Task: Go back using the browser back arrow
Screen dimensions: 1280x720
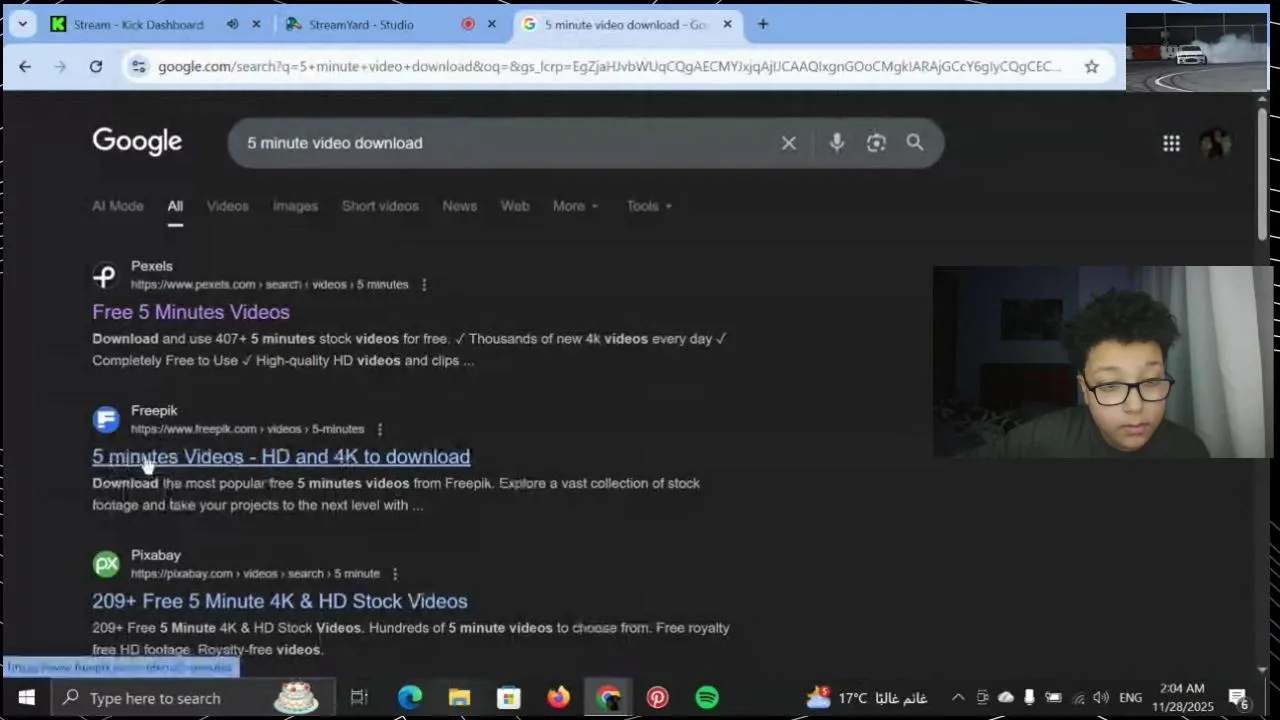Action: click(x=25, y=66)
